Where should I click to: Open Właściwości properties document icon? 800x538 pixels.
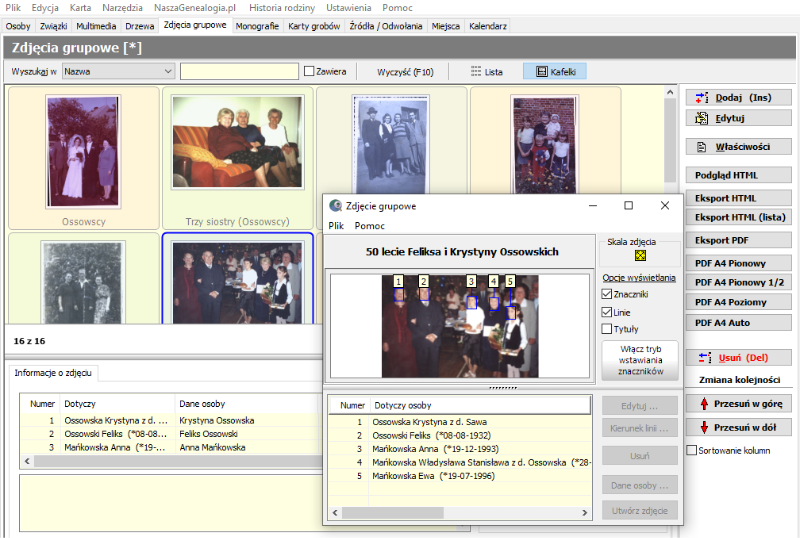click(702, 147)
